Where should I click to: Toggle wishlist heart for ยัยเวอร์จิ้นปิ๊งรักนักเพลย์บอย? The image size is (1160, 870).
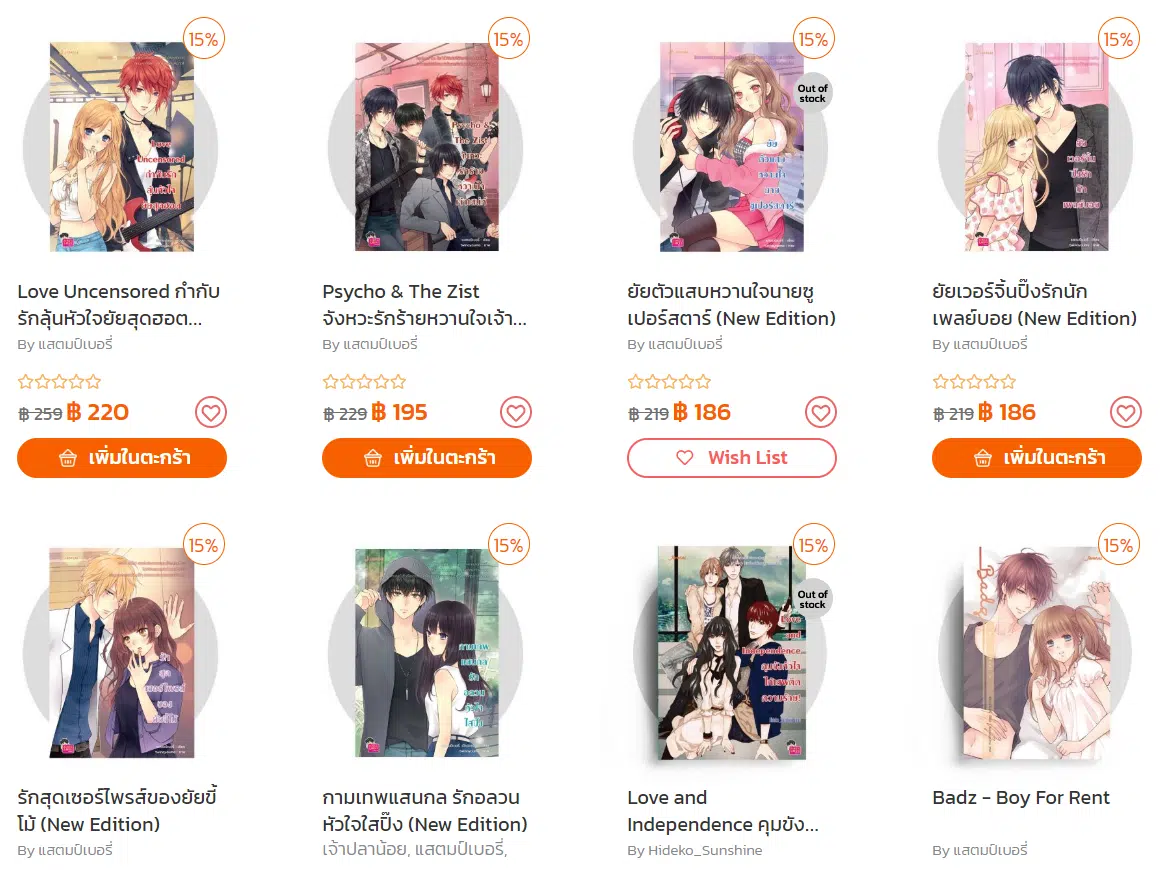1125,412
